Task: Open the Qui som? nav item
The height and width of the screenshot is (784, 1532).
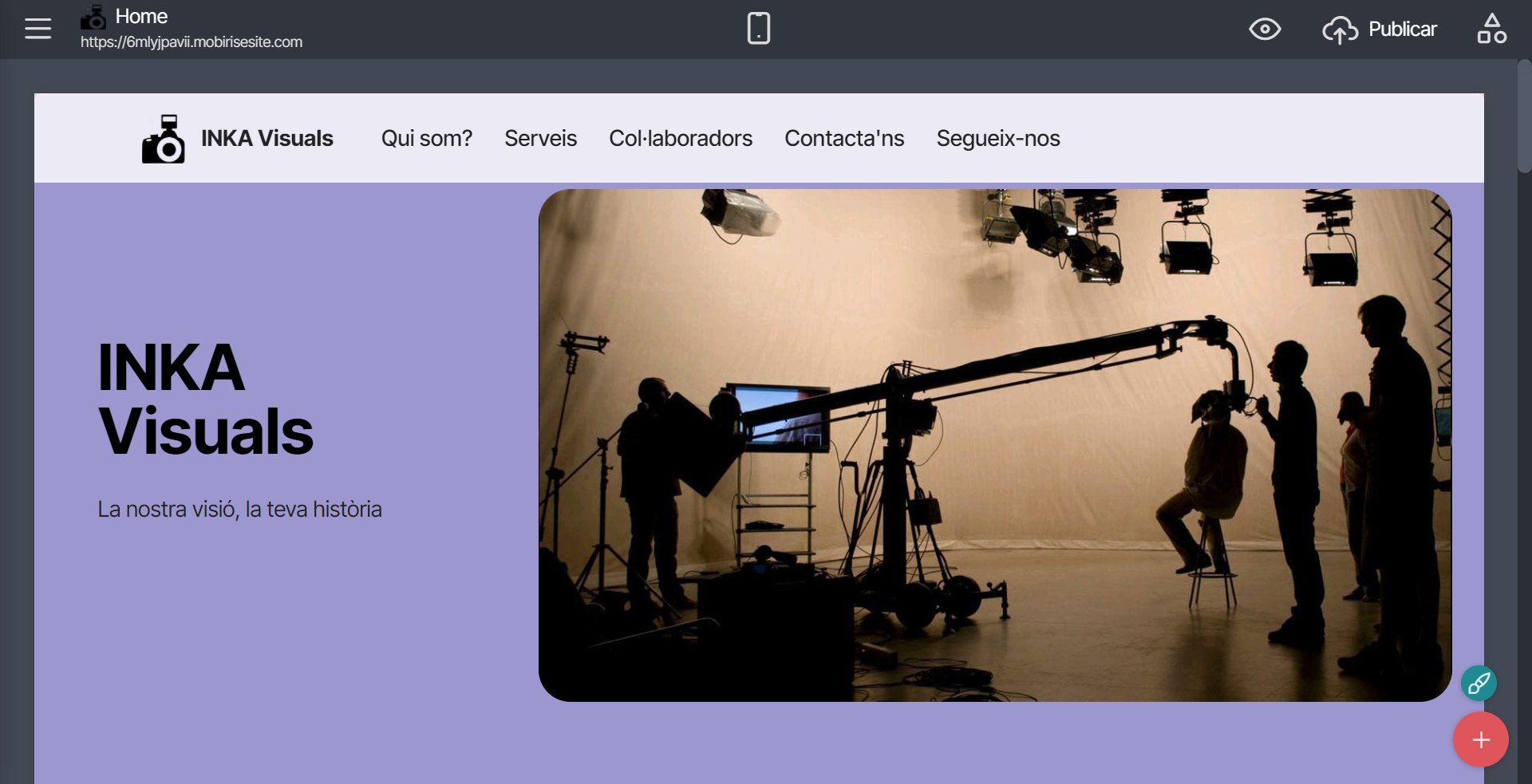Action: (x=426, y=139)
